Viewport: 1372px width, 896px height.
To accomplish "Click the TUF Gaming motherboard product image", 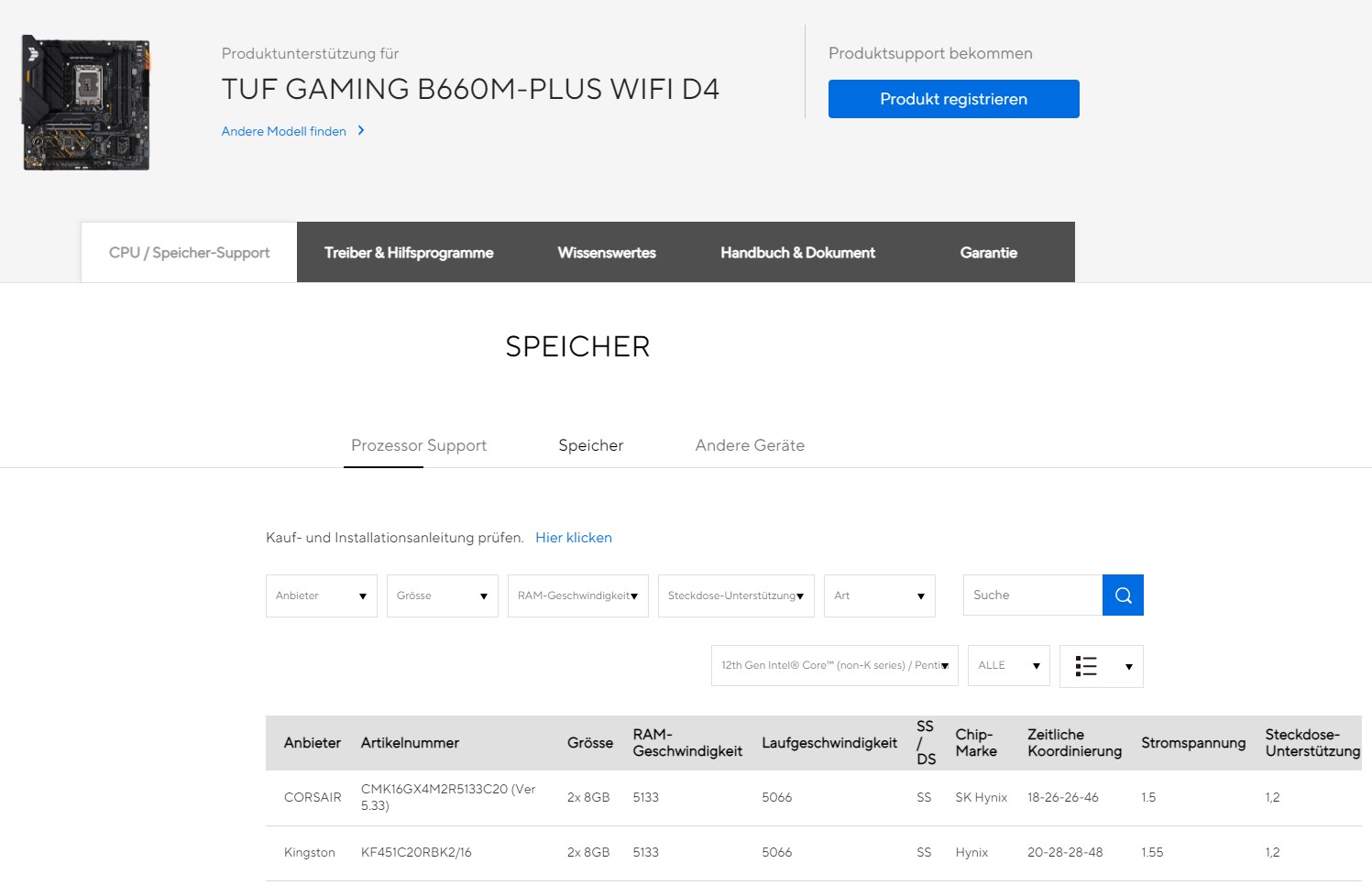I will coord(85,103).
